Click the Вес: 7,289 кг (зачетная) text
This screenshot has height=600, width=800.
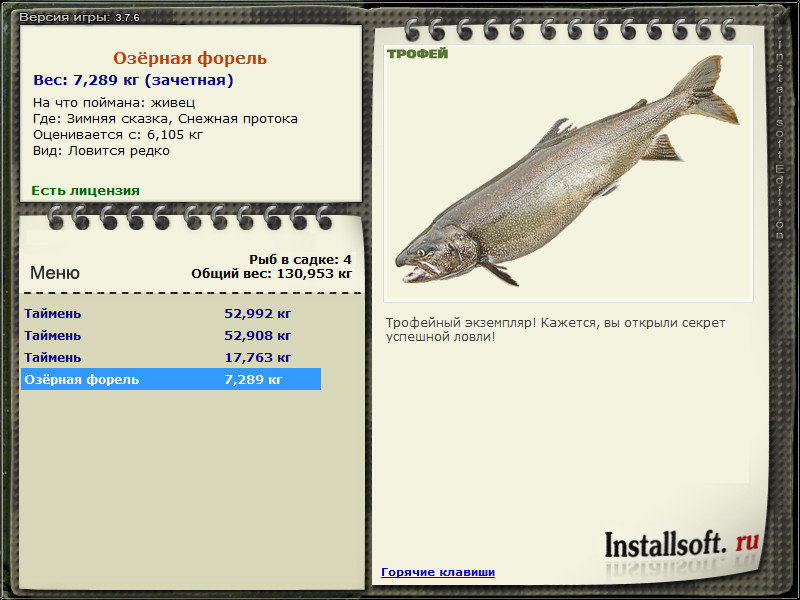[x=133, y=80]
